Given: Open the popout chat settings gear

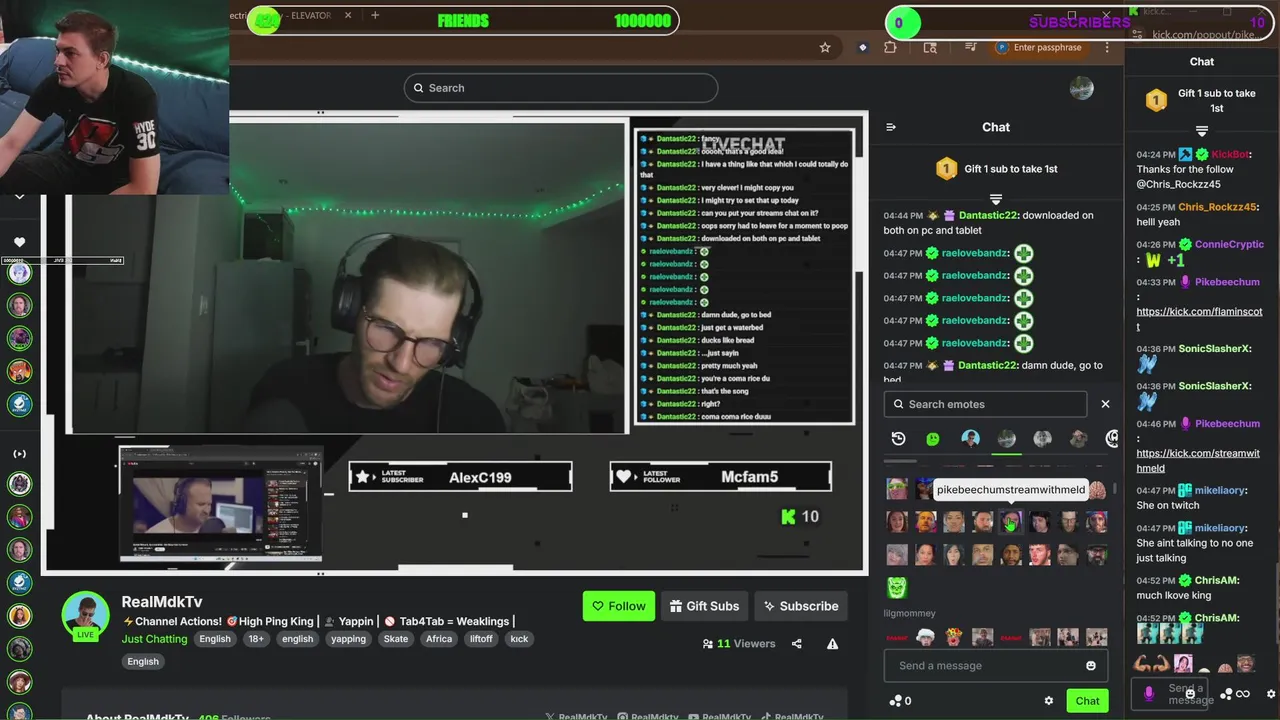Looking at the screenshot, I should pos(1271,694).
